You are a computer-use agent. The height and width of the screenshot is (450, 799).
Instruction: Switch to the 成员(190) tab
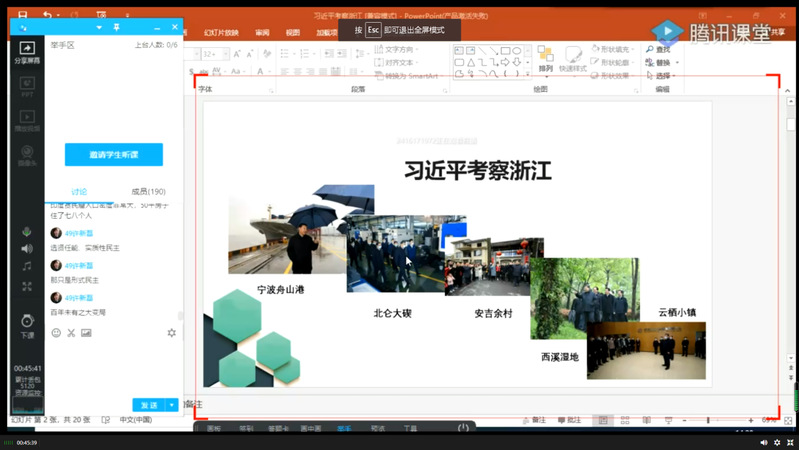point(148,192)
